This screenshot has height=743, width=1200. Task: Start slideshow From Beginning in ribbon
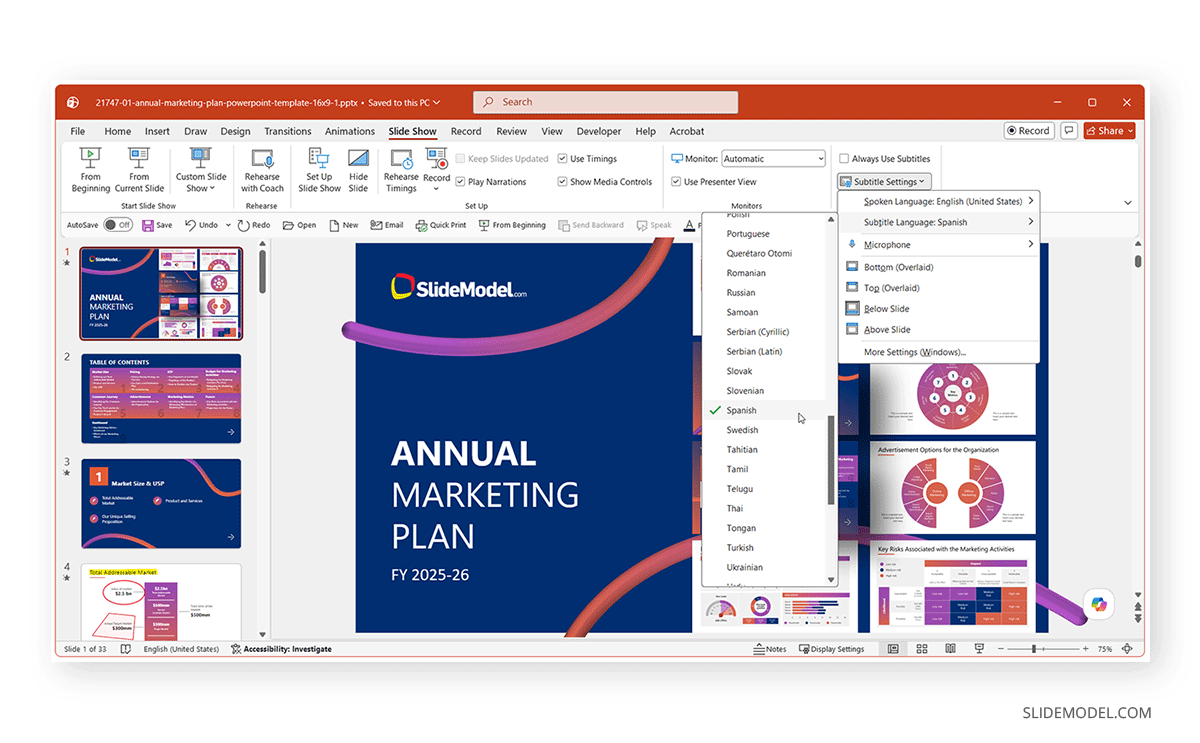point(91,169)
